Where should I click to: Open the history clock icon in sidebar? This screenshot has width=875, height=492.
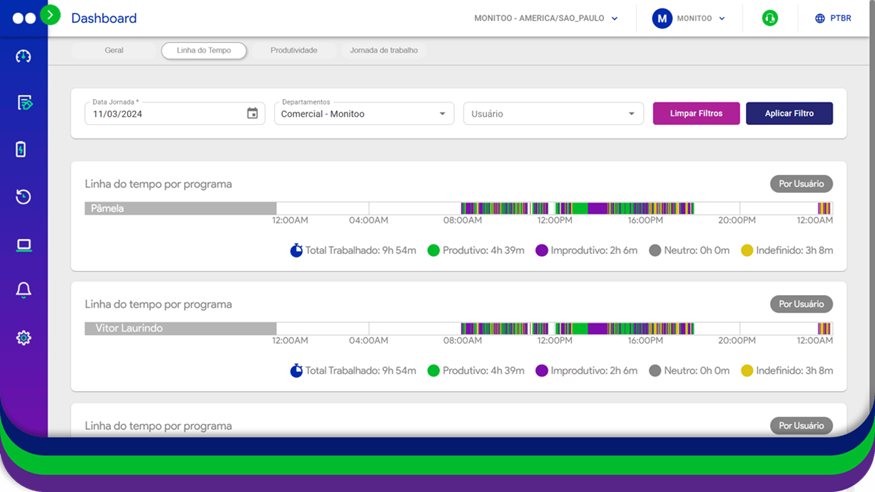[24, 197]
